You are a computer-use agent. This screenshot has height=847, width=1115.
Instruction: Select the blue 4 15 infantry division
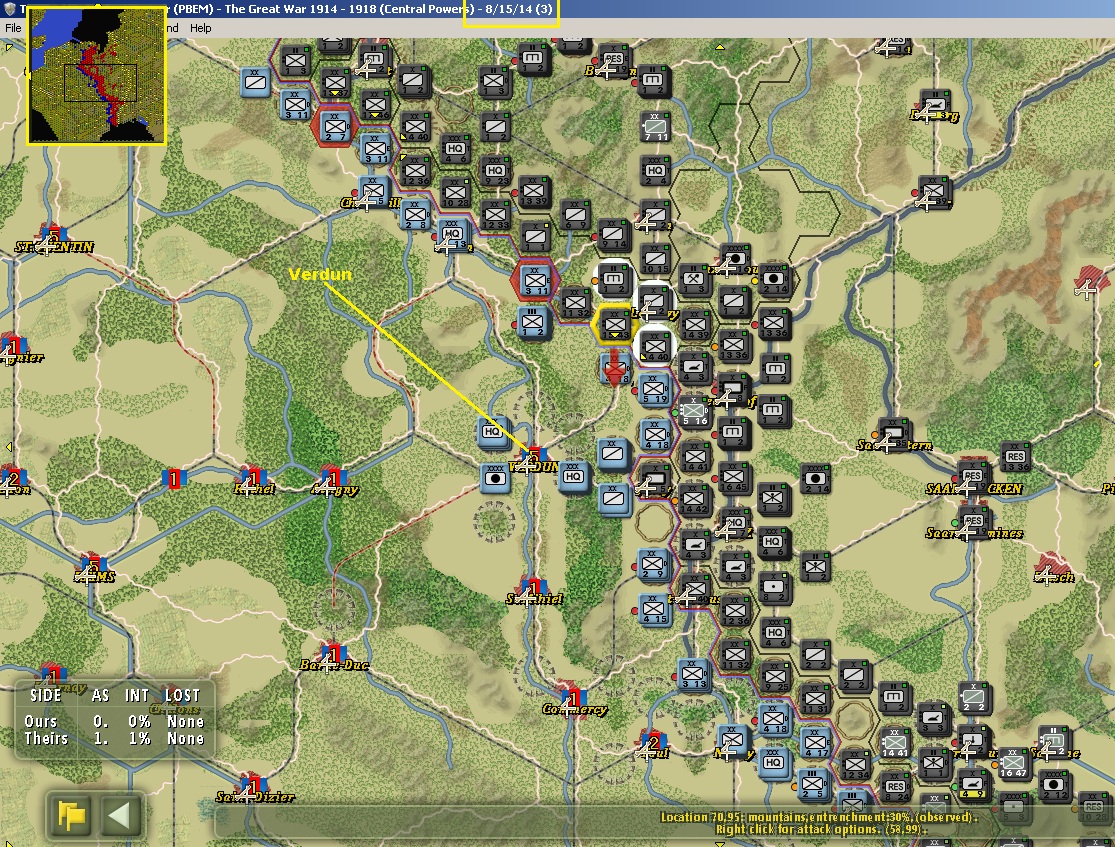tap(654, 609)
